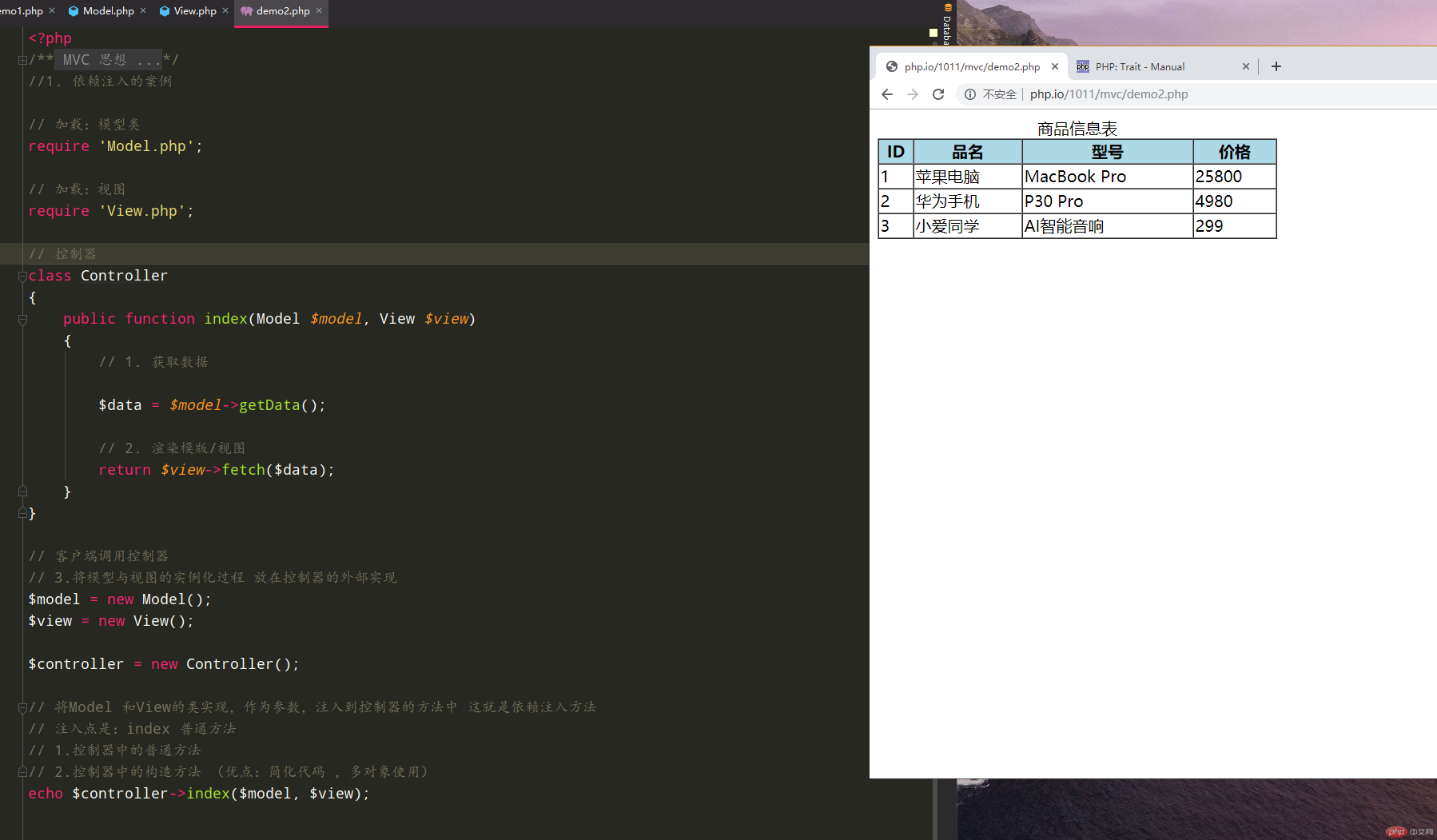Screen dimensions: 1437x840
Task: Go forward in the browser
Action: click(913, 94)
